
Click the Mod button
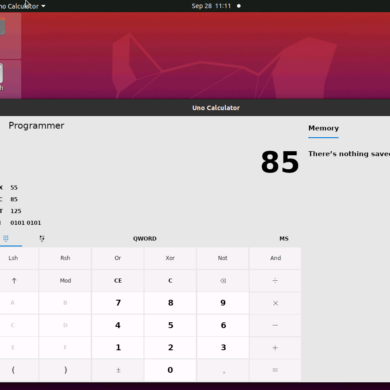(65, 281)
